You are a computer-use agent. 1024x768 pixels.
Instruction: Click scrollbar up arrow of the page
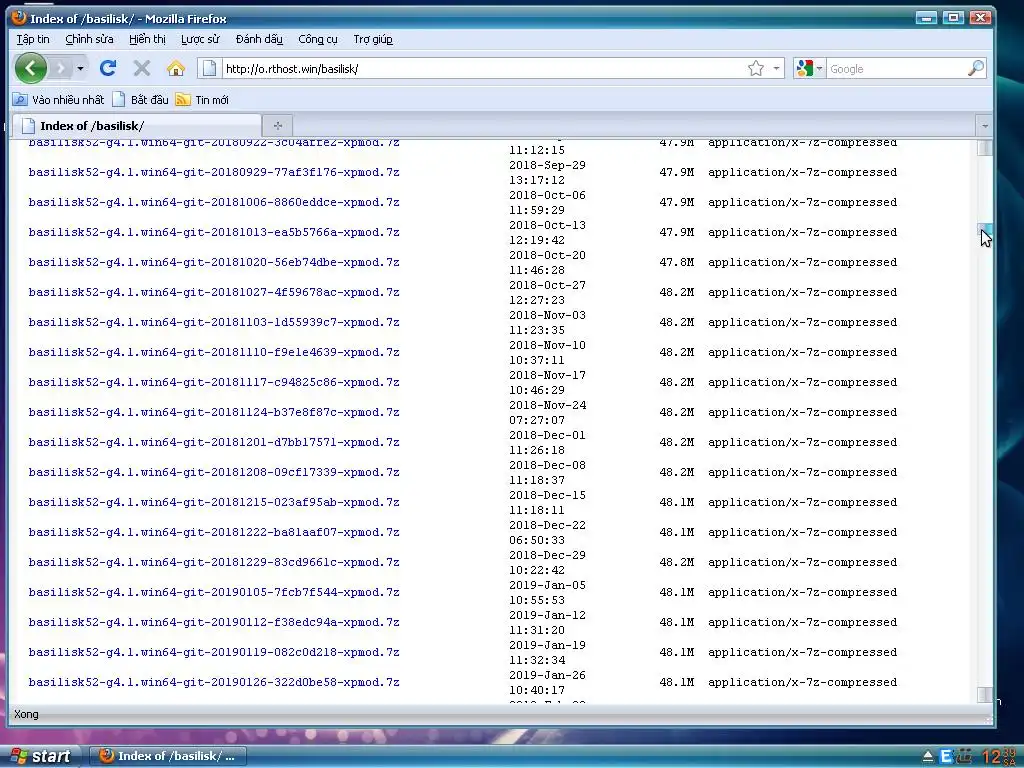point(984,148)
